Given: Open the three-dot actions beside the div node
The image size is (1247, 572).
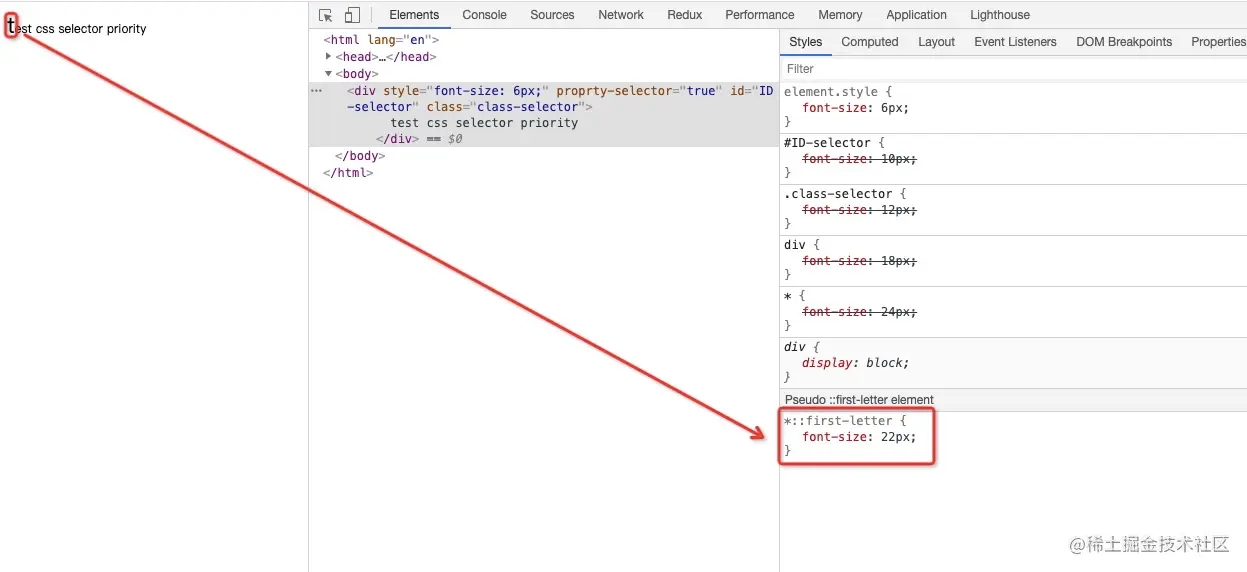Looking at the screenshot, I should [317, 91].
